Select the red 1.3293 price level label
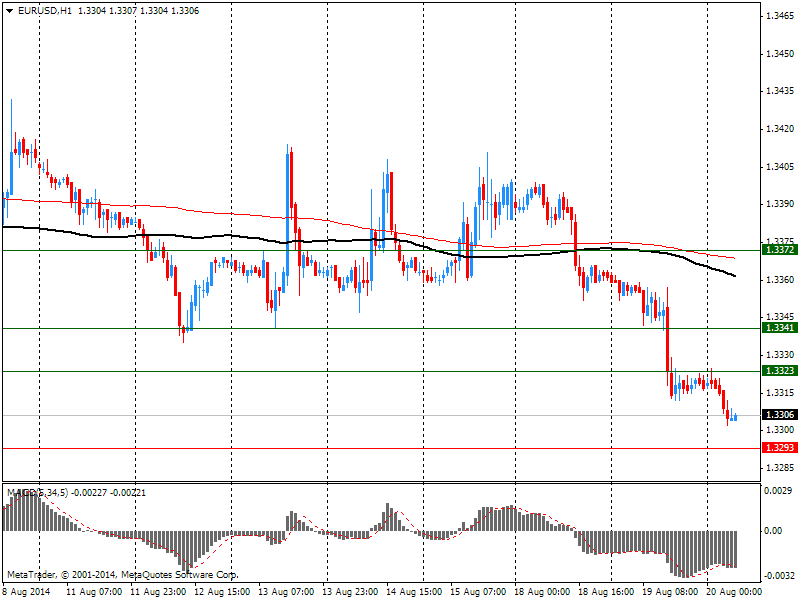This screenshot has height=600, width=800. point(779,447)
